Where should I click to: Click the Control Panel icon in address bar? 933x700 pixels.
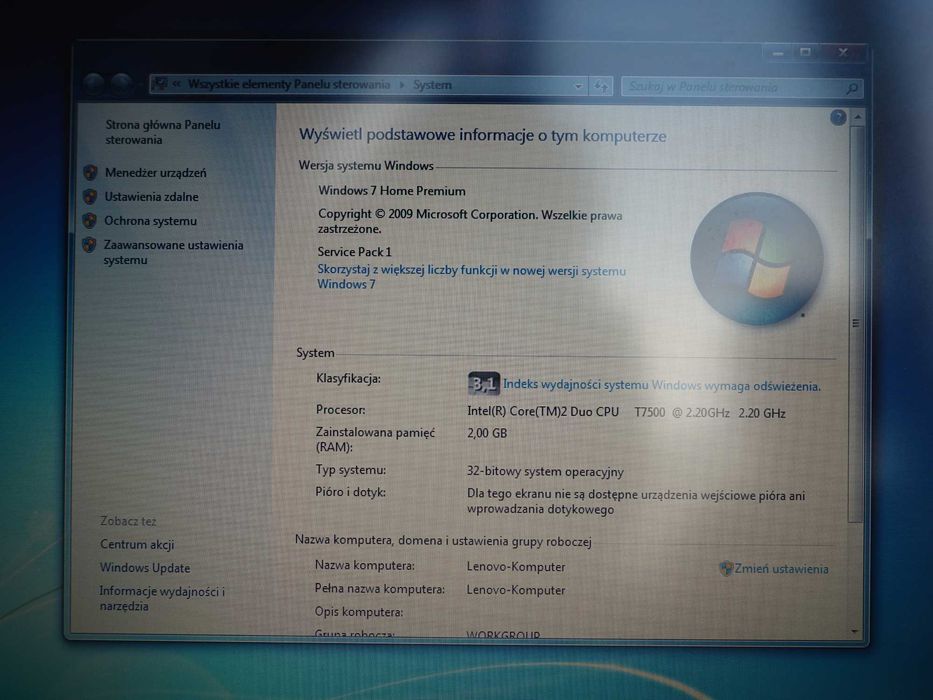point(159,84)
